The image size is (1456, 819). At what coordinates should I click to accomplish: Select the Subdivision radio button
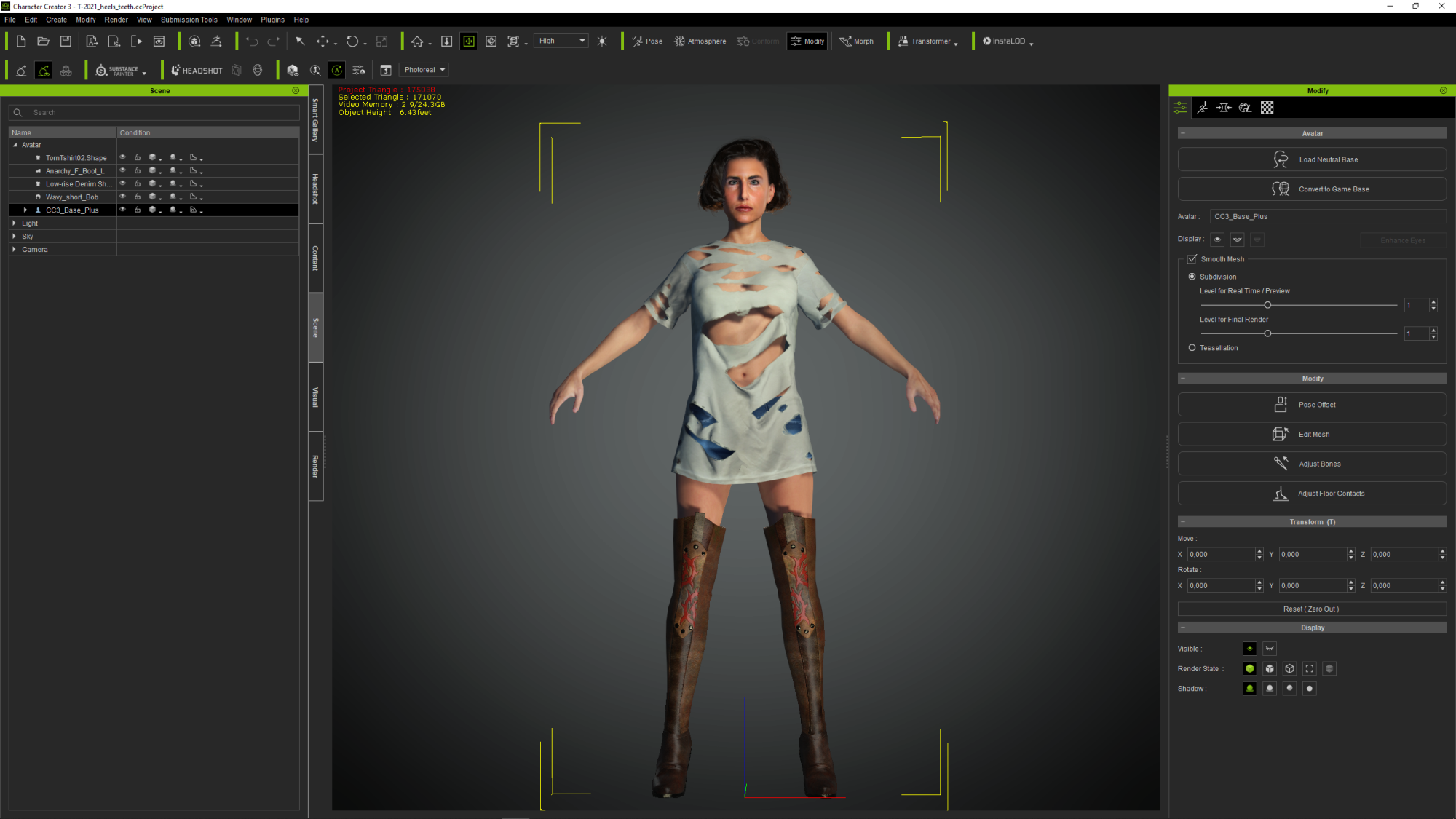pos(1192,277)
